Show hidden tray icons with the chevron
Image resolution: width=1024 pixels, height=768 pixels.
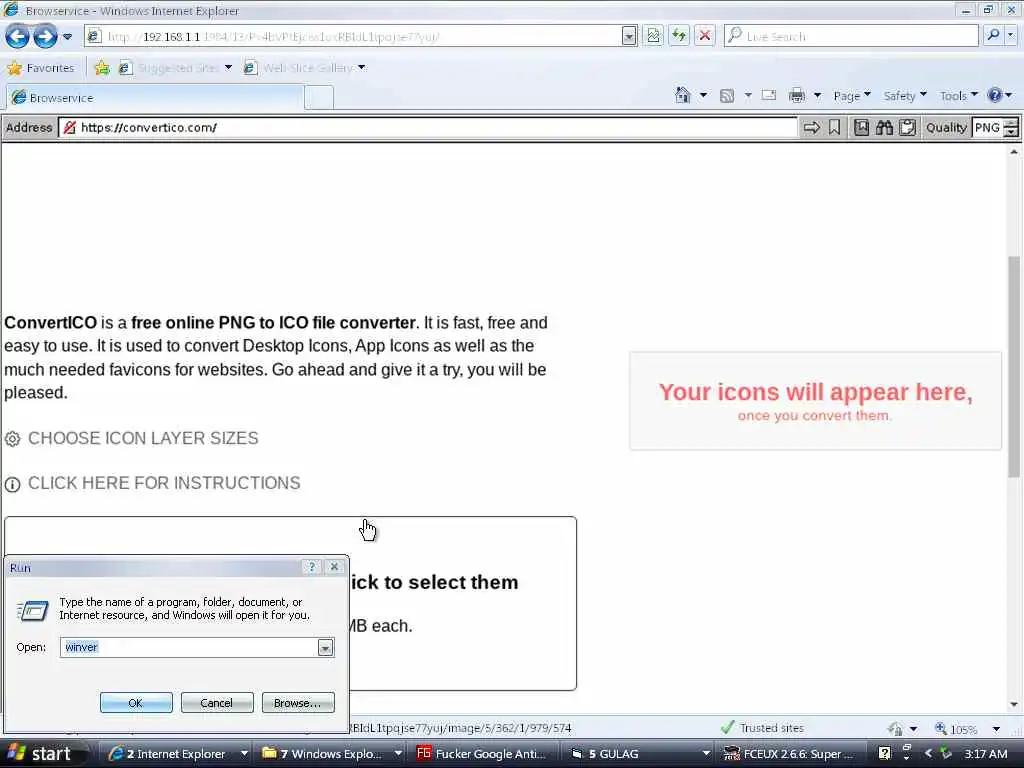(928, 754)
